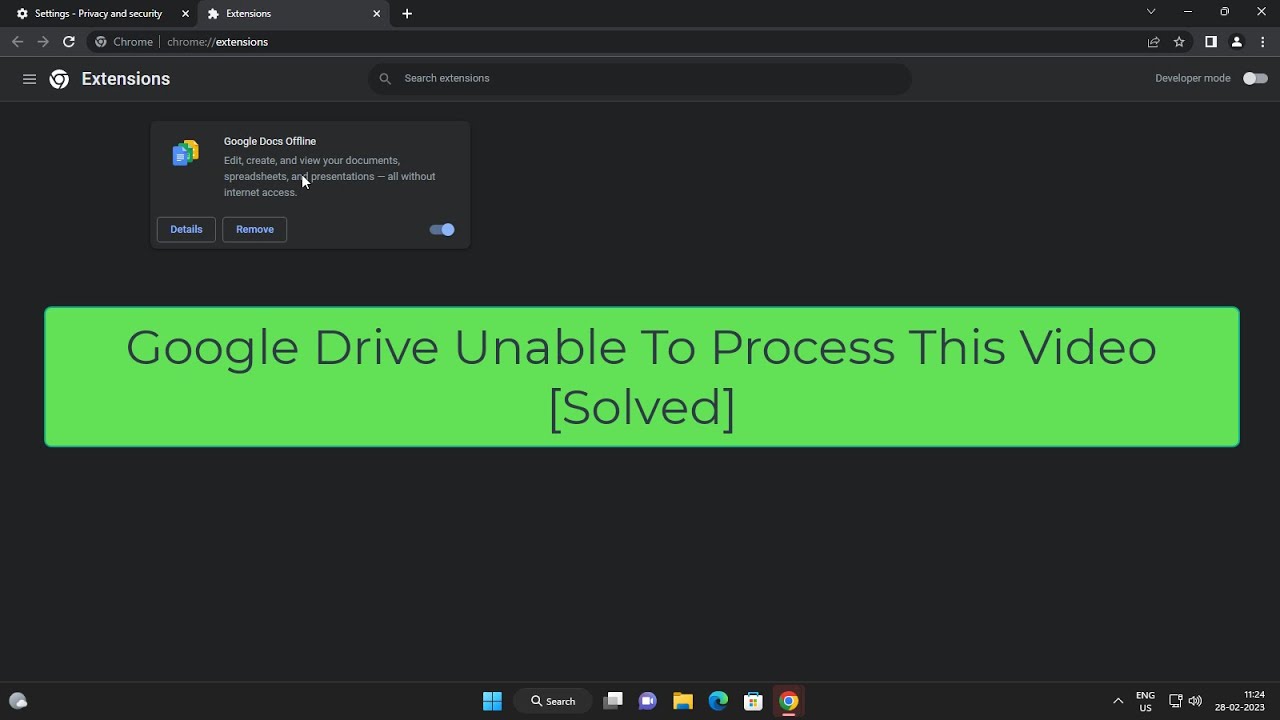Click the Search extensions field
Screen dimensions: 1280x720
click(640, 78)
